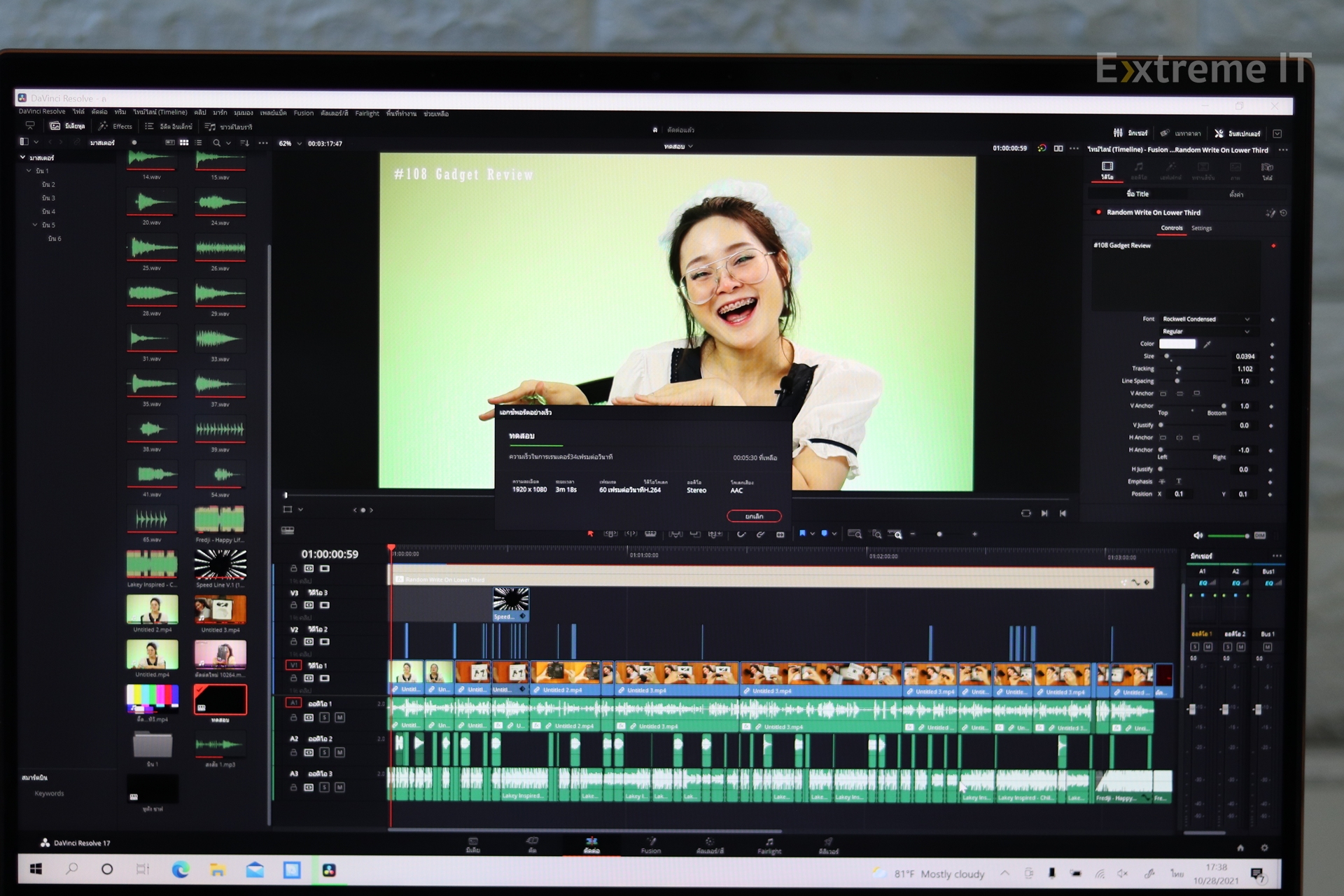
Task: Click the Emphasis underline T icon
Action: click(x=1179, y=482)
